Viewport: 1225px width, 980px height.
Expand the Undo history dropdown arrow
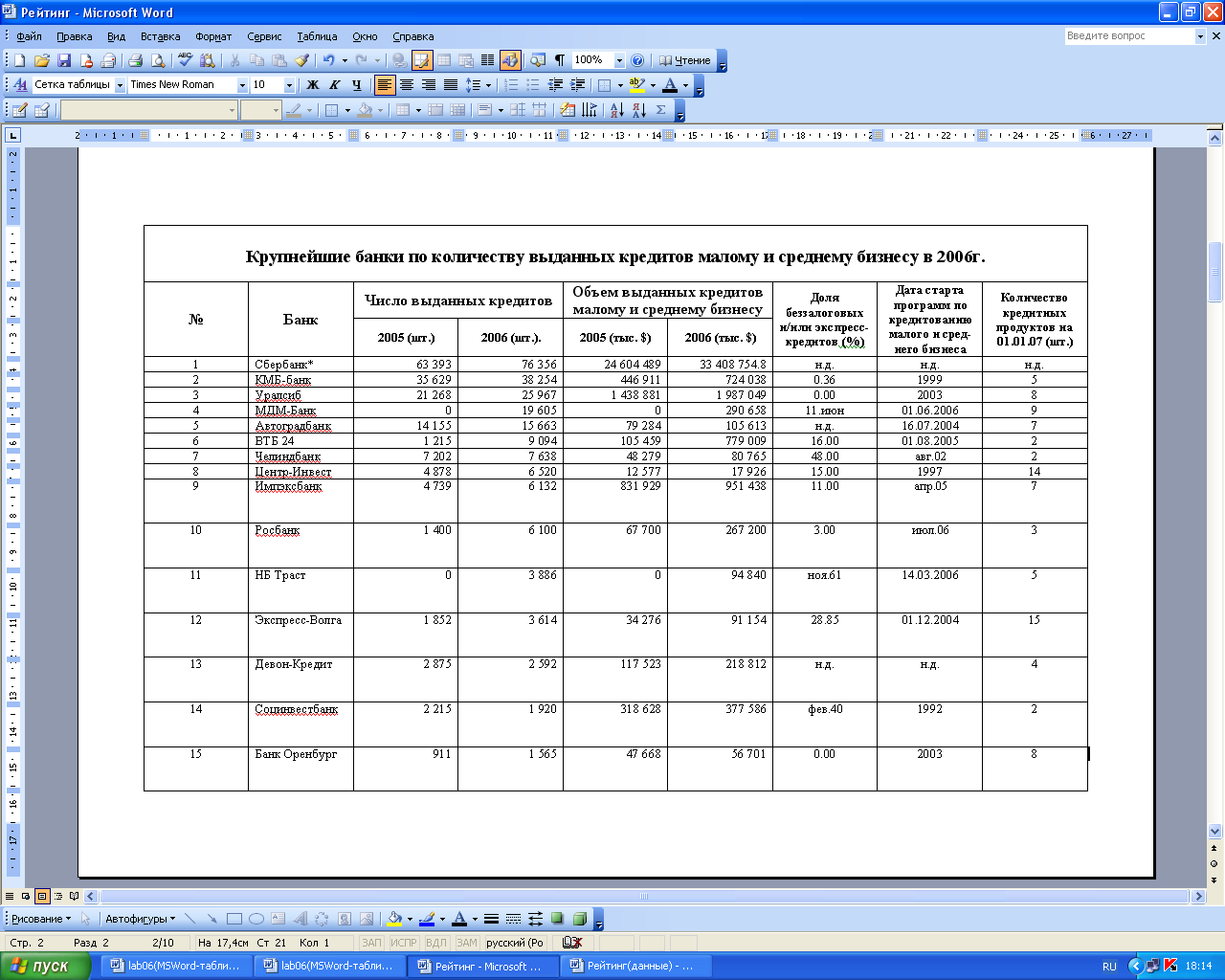tap(345, 60)
